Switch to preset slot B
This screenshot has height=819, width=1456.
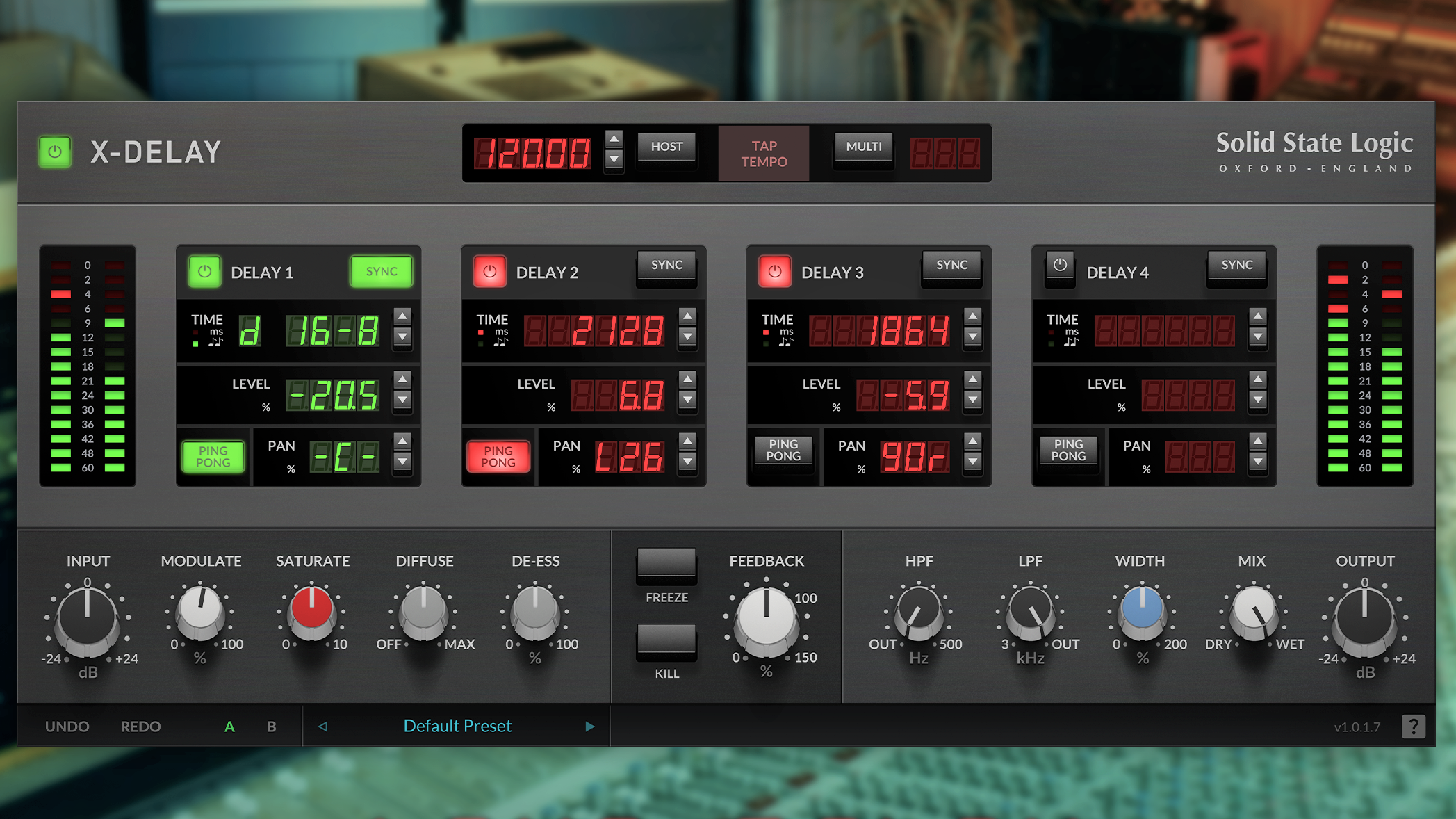pyautogui.click(x=272, y=727)
